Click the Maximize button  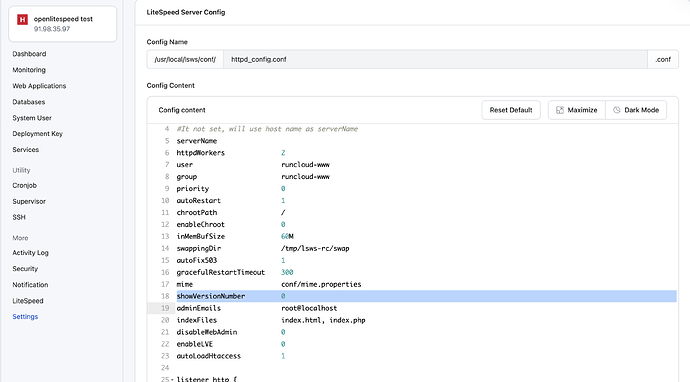click(577, 110)
